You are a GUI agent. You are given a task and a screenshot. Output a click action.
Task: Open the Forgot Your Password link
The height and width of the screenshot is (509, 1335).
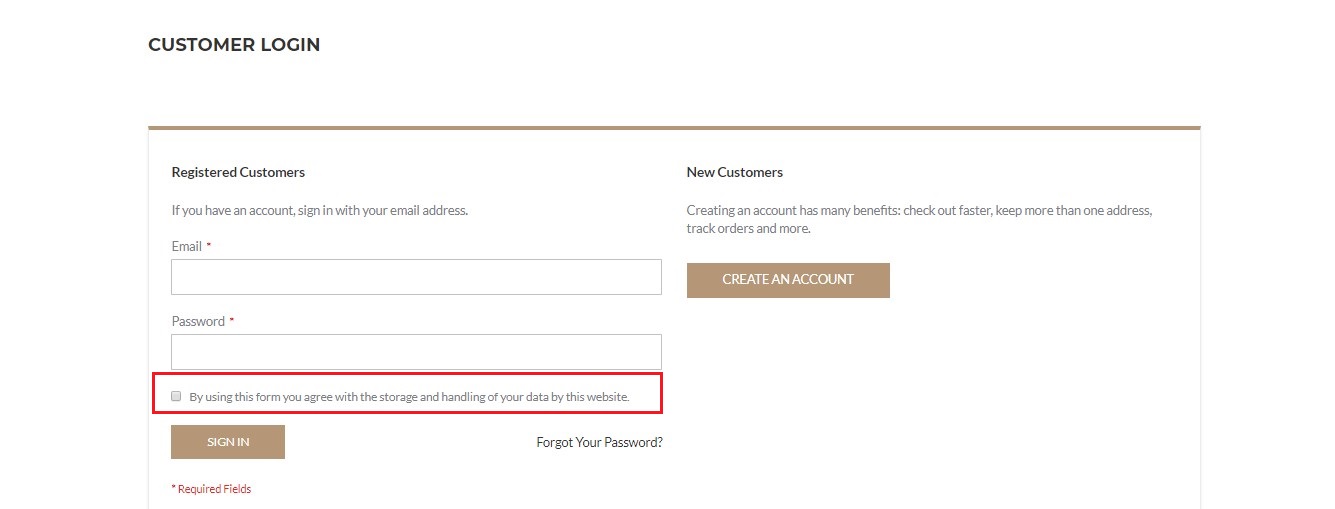599,442
